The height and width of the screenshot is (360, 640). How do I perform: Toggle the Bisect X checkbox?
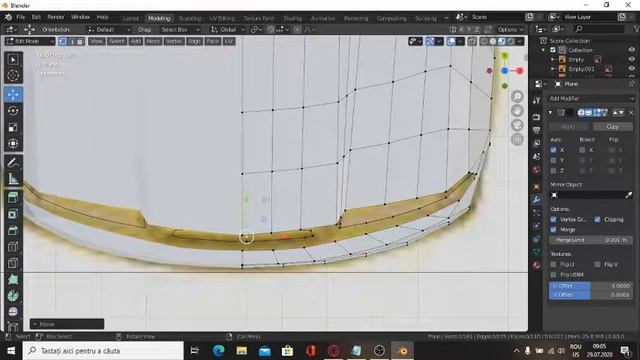[x=582, y=150]
